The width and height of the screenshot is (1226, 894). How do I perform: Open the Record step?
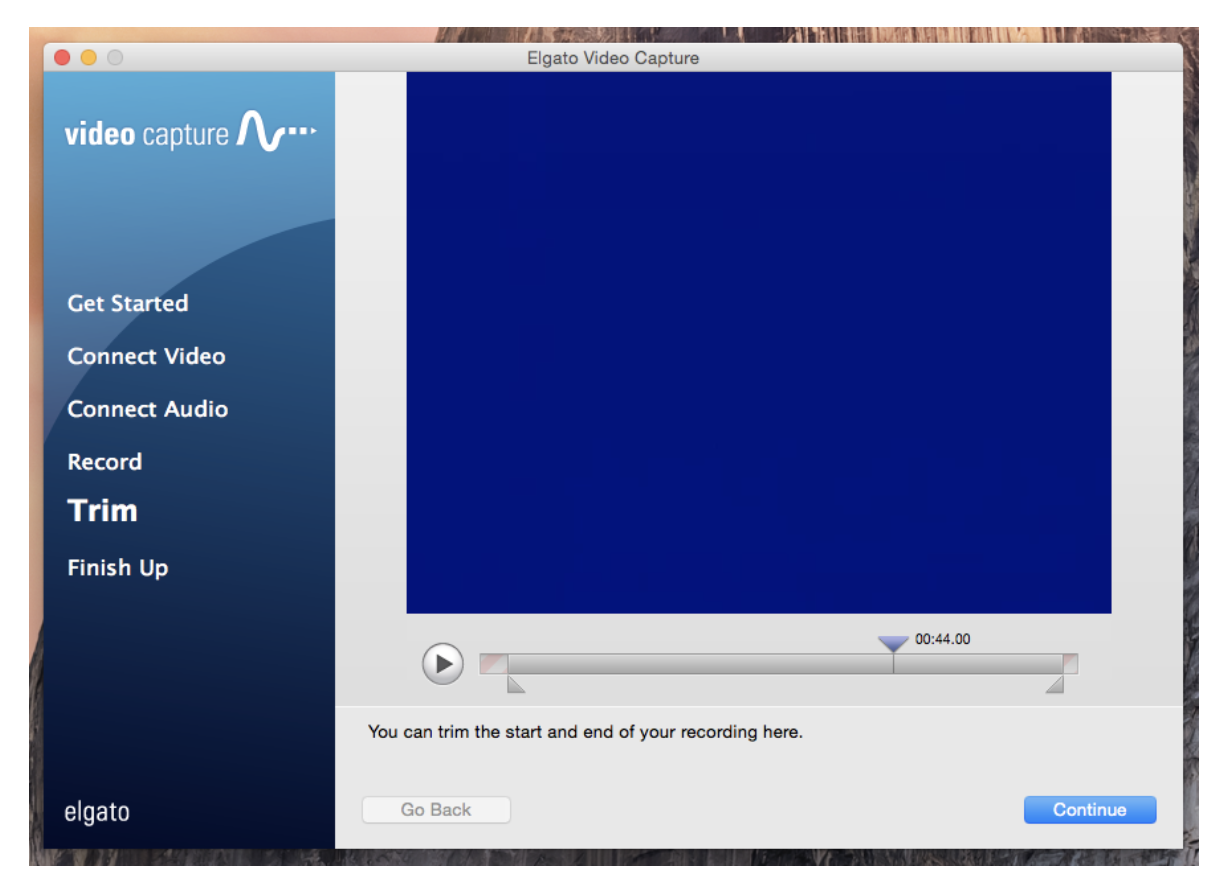pyautogui.click(x=105, y=462)
